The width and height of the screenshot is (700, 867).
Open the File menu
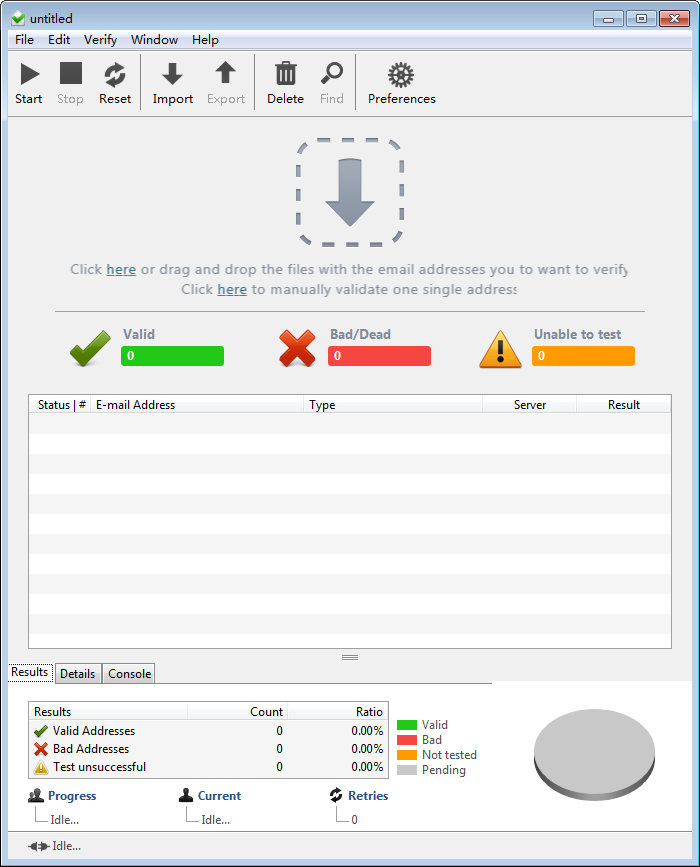24,40
